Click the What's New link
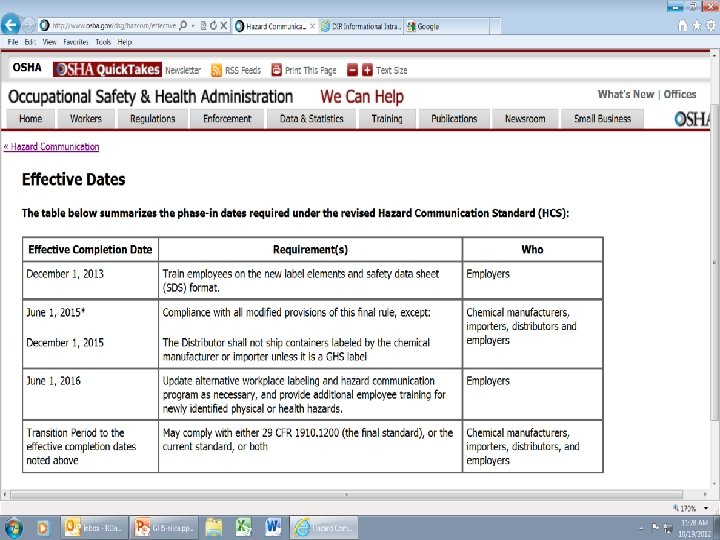 point(626,94)
